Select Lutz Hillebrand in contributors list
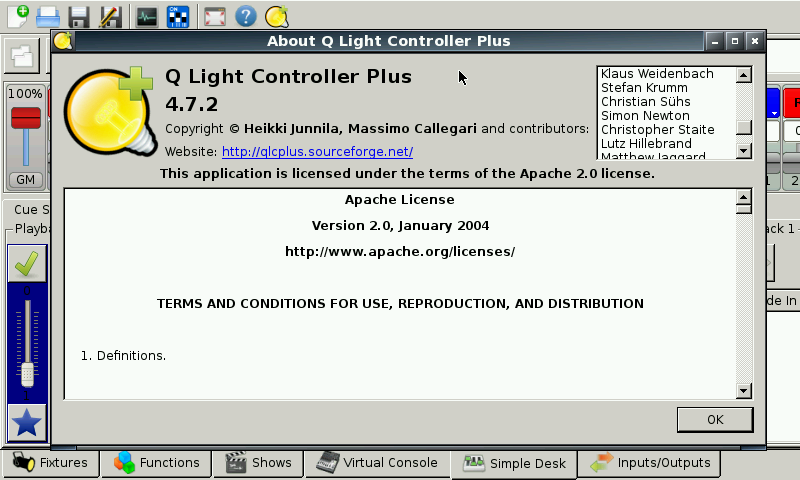Image resolution: width=800 pixels, height=480 pixels. 646,143
